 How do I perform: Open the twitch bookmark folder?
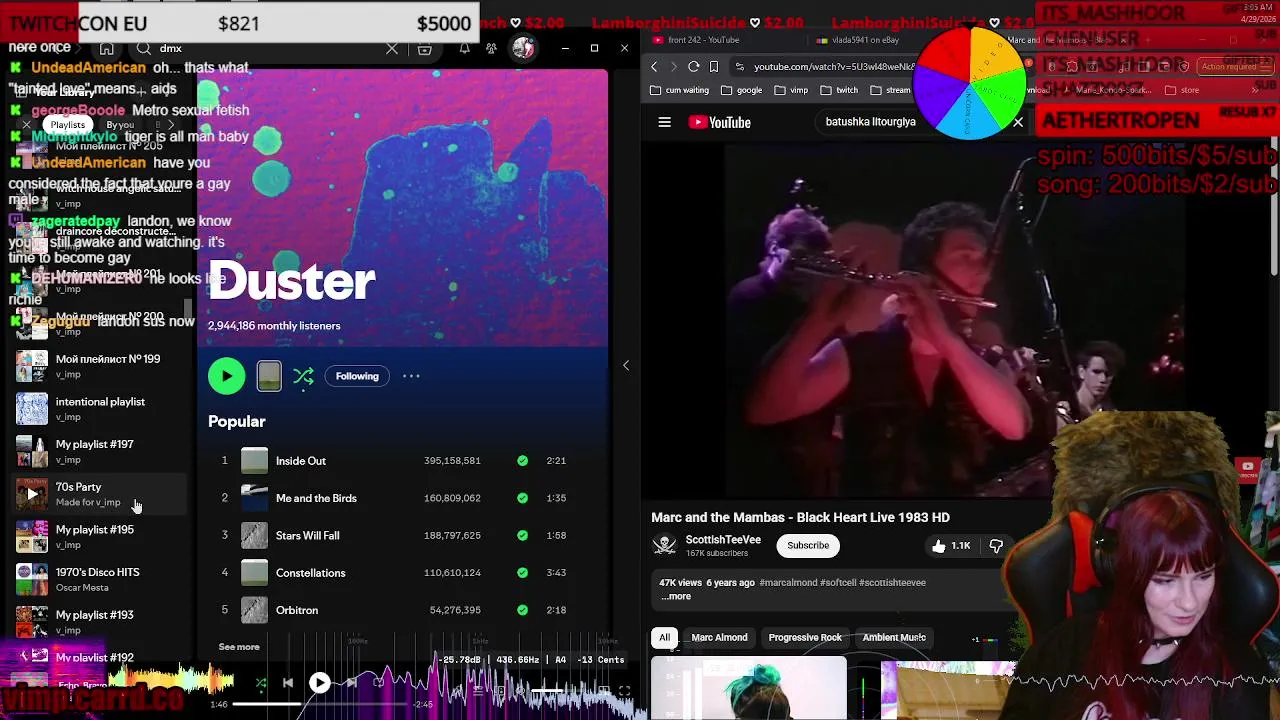pyautogui.click(x=840, y=90)
